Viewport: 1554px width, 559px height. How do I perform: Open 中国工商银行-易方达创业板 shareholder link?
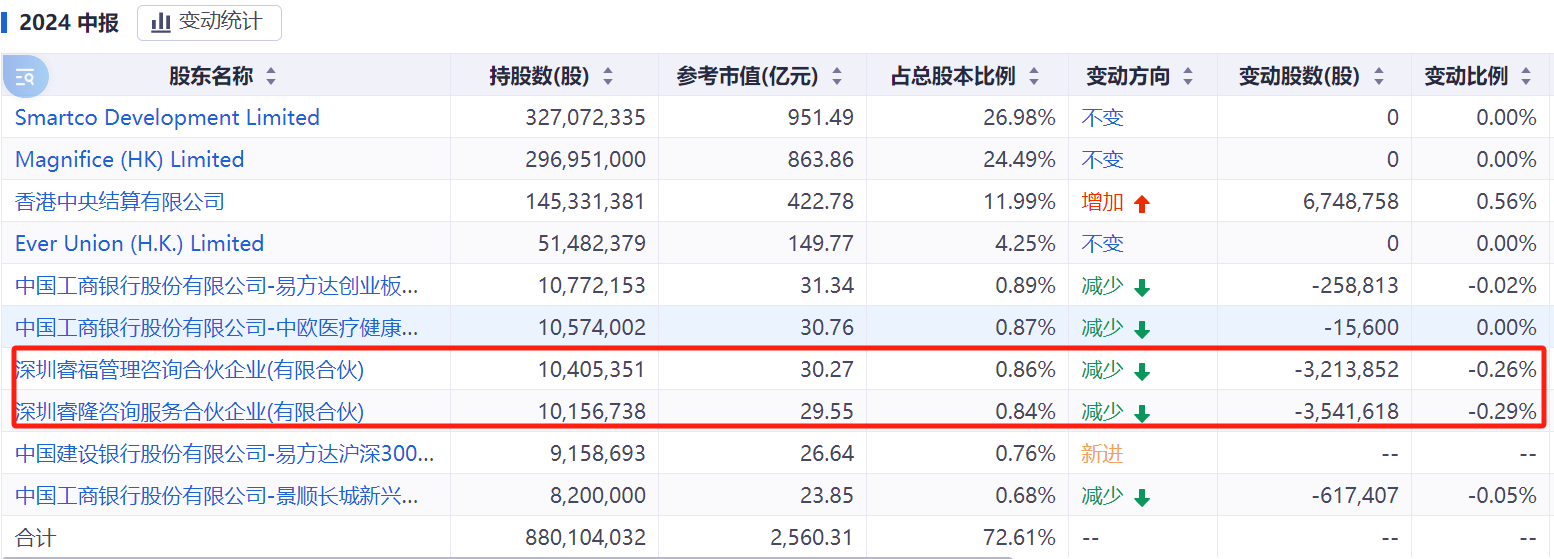(x=217, y=285)
